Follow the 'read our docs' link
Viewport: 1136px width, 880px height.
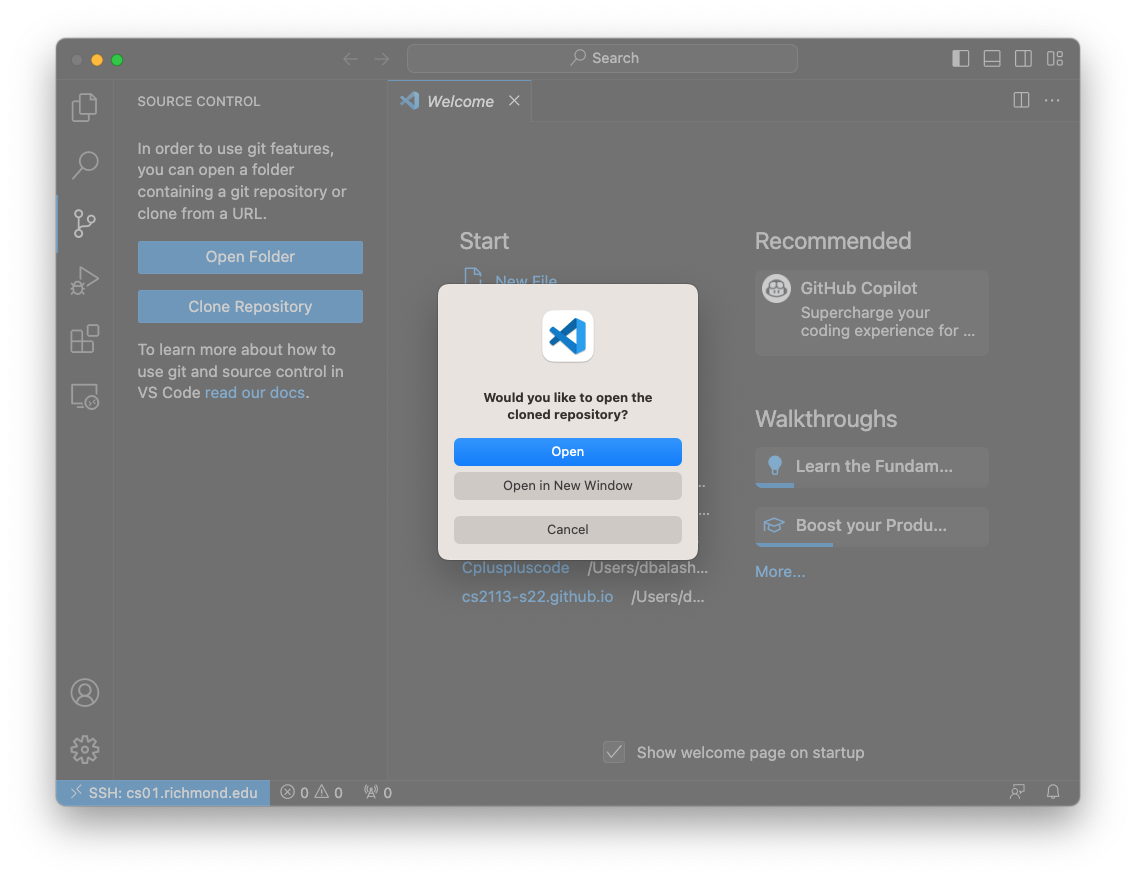(x=255, y=393)
